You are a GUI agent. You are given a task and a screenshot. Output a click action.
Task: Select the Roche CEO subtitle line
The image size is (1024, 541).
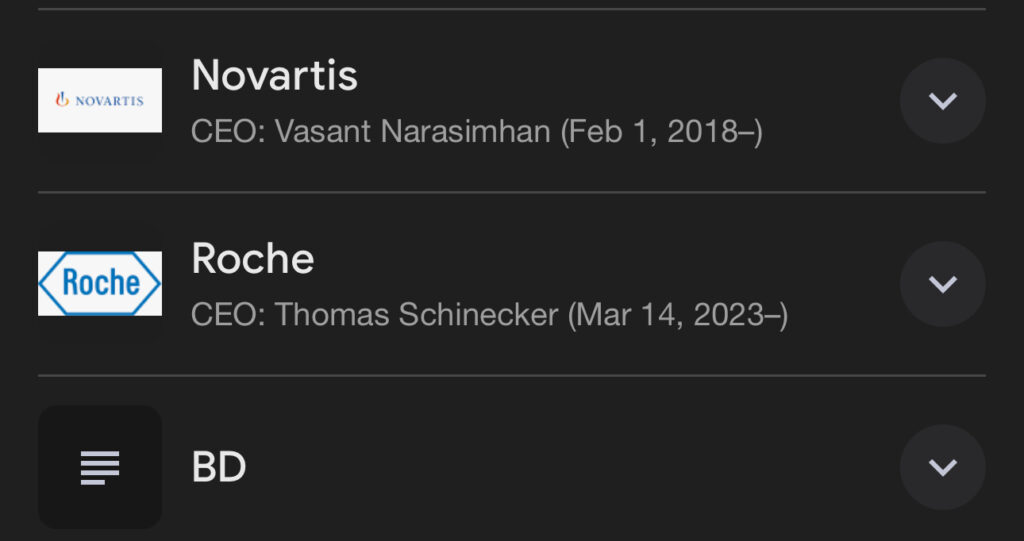[490, 315]
